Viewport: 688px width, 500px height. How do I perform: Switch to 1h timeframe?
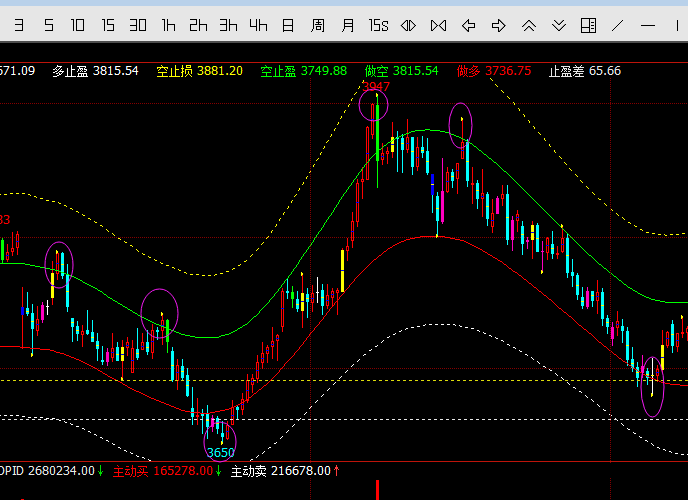pyautogui.click(x=168, y=25)
